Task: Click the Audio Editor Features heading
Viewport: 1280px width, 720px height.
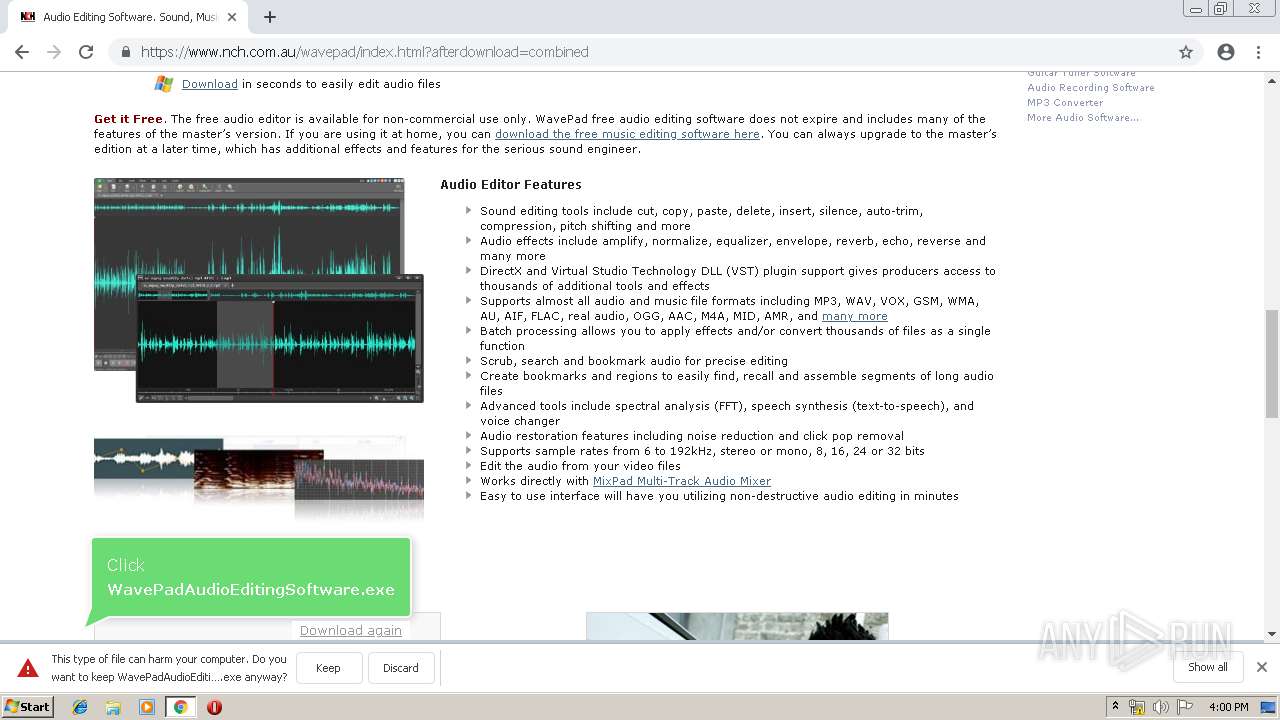Action: coord(510,185)
